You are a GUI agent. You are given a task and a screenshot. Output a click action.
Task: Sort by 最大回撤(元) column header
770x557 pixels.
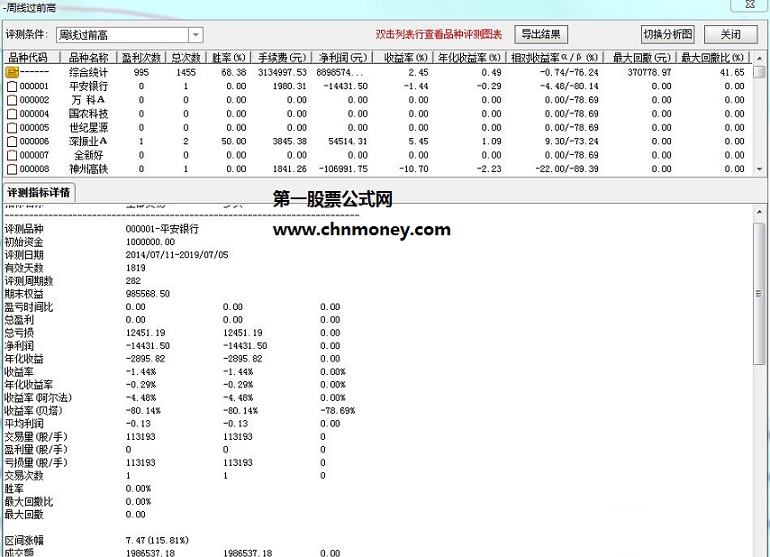pos(640,57)
